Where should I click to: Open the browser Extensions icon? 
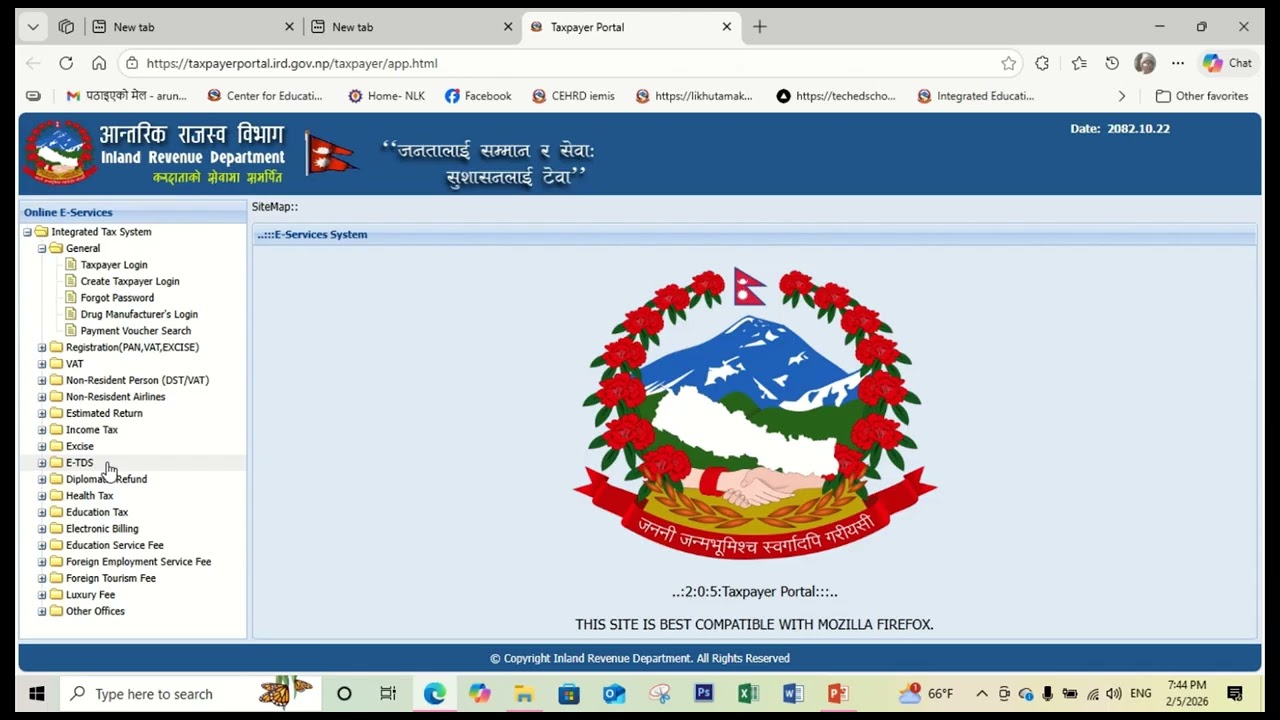1042,63
